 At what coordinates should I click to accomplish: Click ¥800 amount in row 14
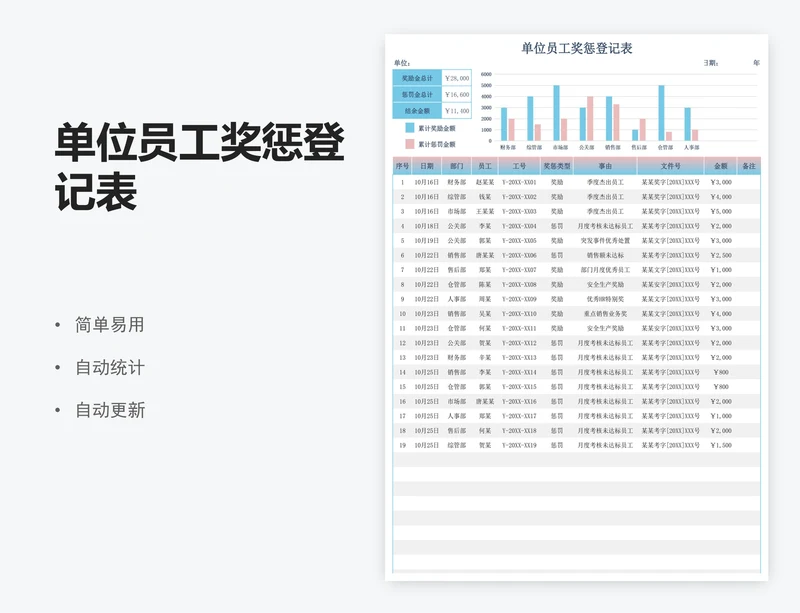[721, 372]
